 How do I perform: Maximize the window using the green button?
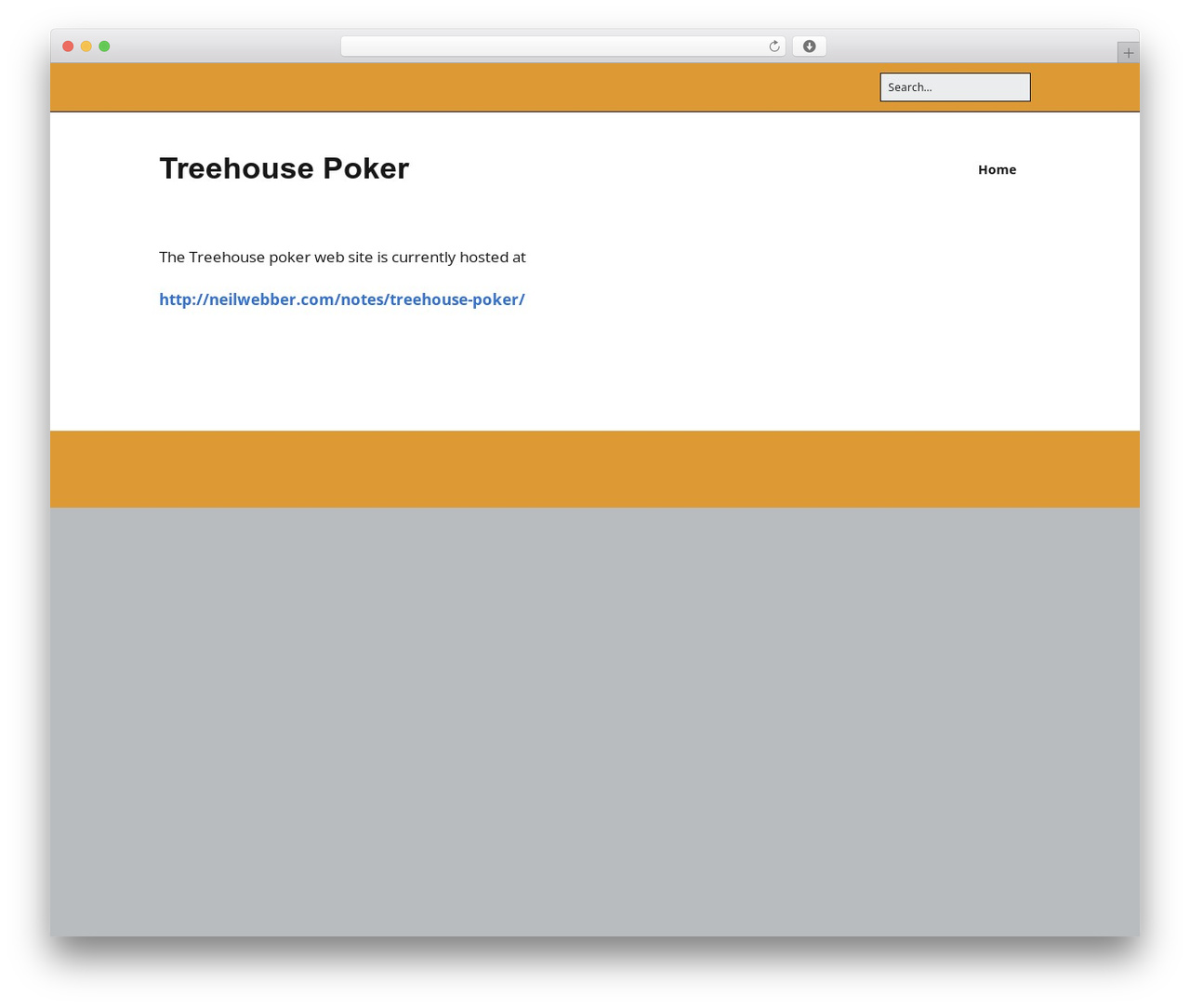[104, 46]
